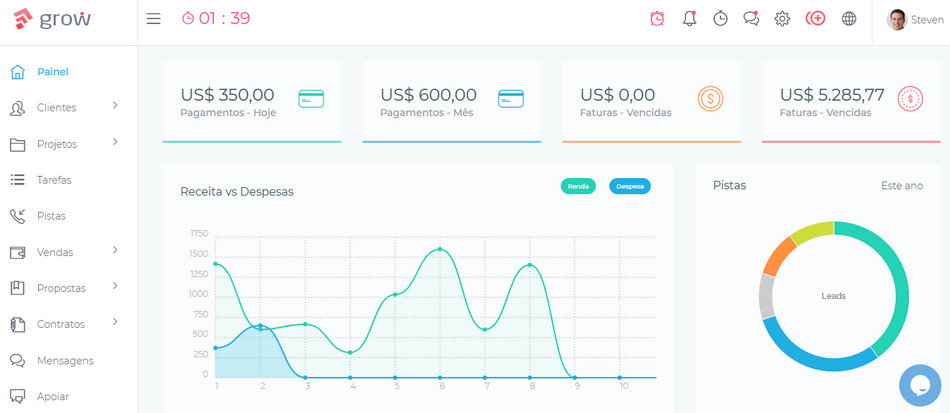Screen dimensions: 950x413
Task: Expand the Projetos submenu chevron
Action: 115,142
